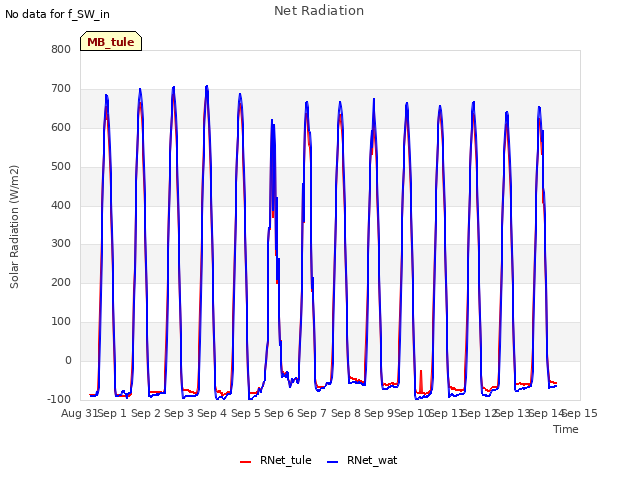Click the Sep 8 x-axis label
The height and width of the screenshot is (480, 640).
tap(346, 413)
